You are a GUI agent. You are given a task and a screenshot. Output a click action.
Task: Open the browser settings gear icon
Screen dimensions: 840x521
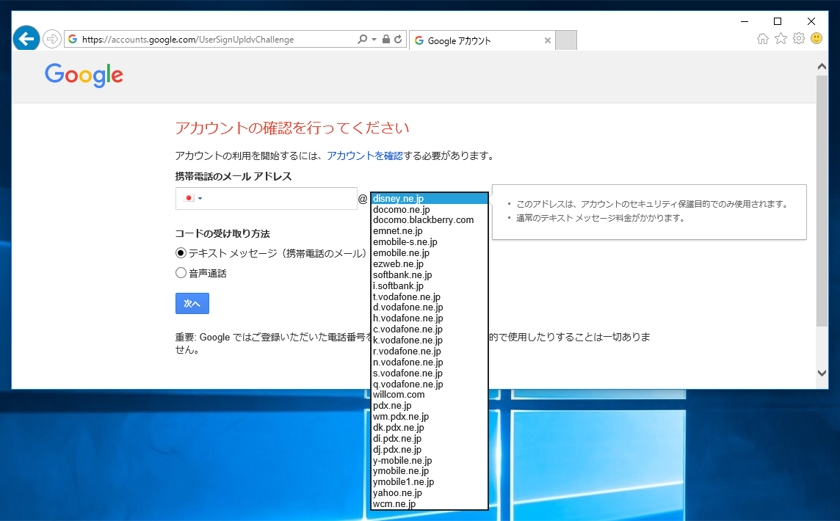point(799,39)
